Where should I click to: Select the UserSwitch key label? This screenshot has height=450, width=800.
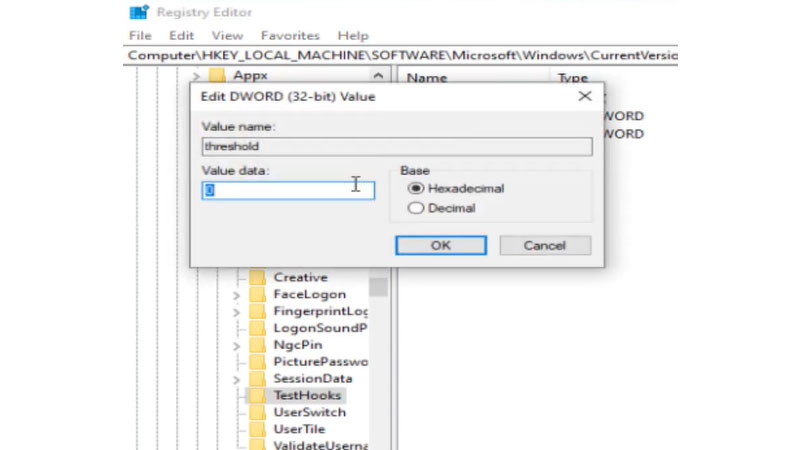pyautogui.click(x=310, y=412)
